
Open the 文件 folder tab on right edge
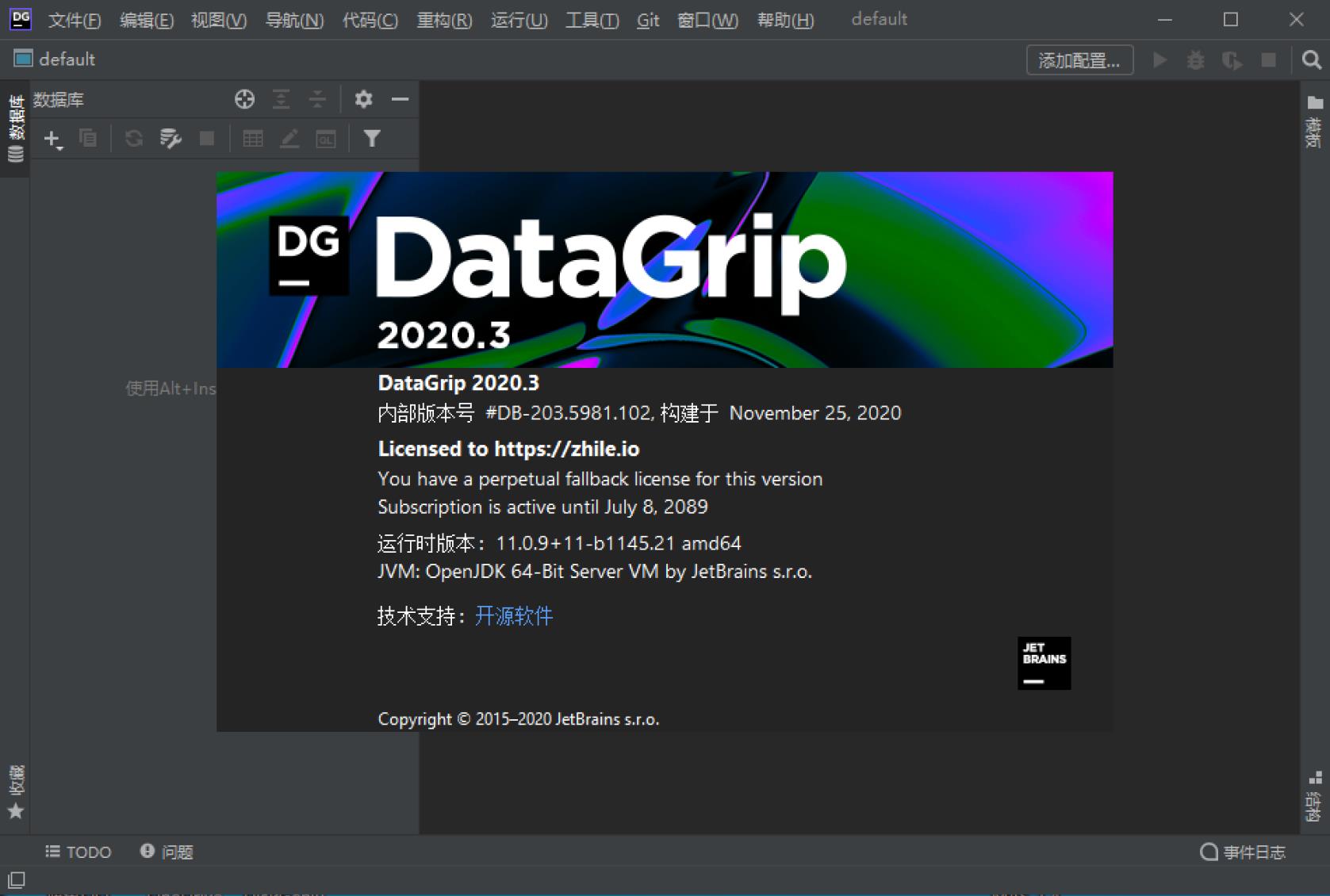(x=1315, y=121)
